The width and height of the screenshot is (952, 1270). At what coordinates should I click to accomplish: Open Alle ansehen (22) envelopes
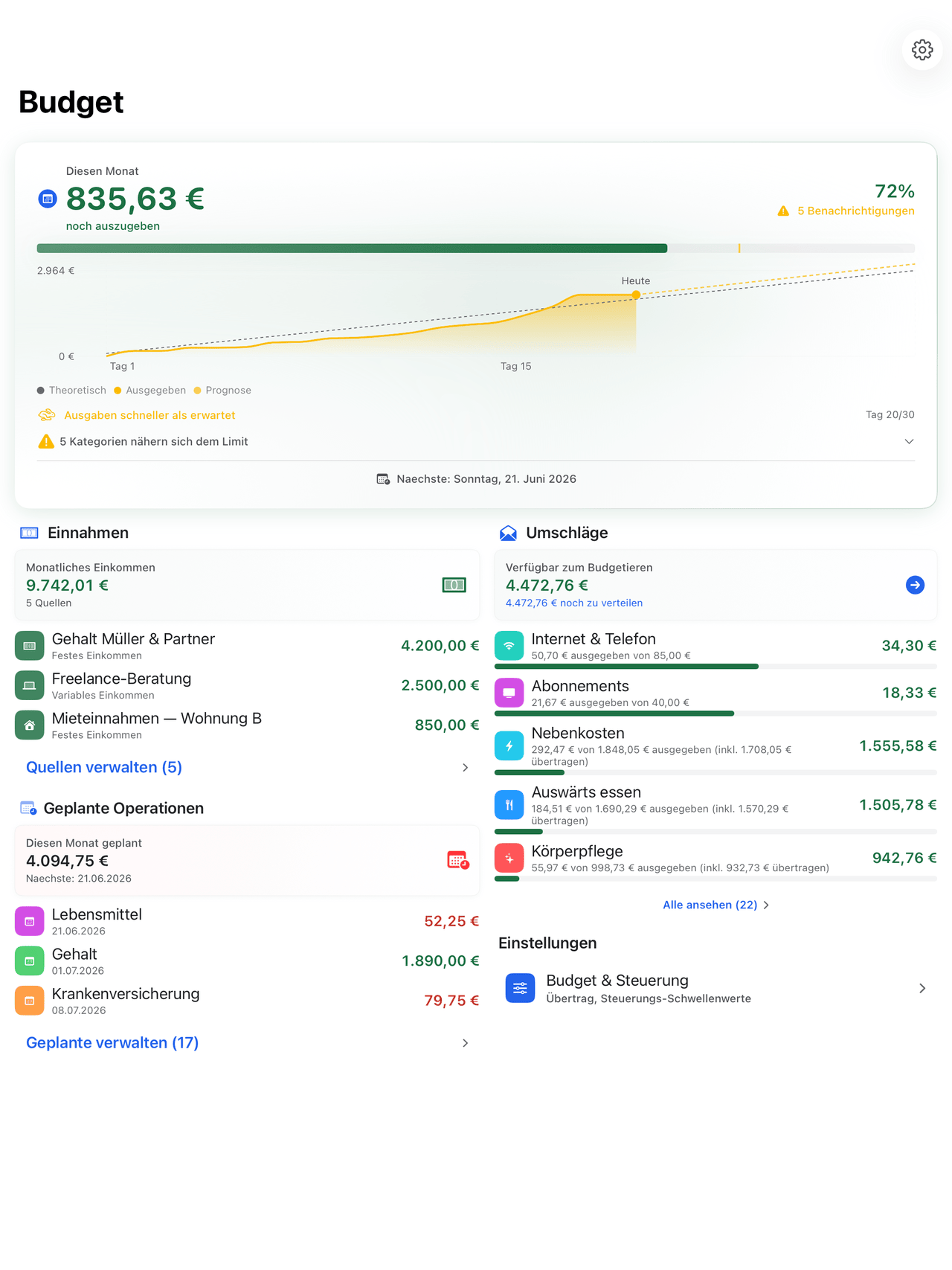click(715, 905)
